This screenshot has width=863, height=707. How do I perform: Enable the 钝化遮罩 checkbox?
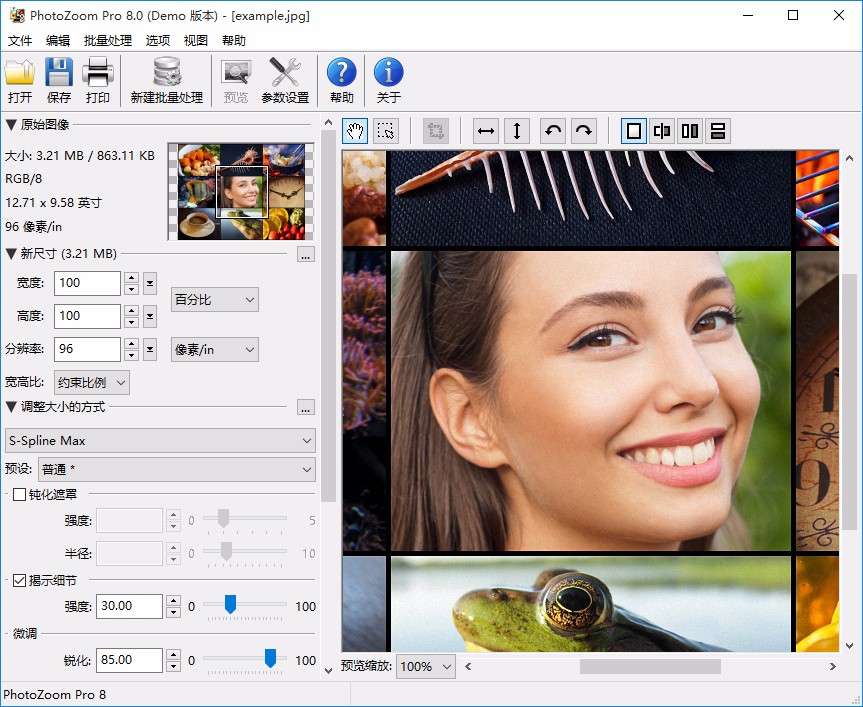(17, 493)
